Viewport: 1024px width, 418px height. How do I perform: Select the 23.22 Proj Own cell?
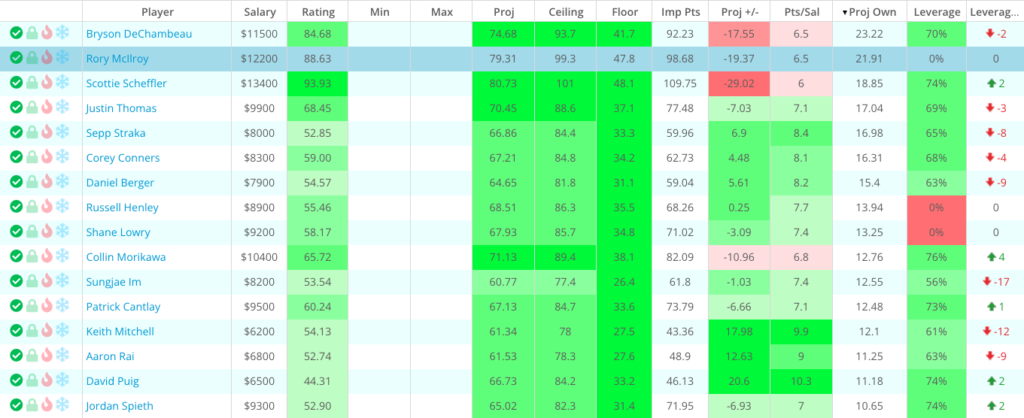869,33
